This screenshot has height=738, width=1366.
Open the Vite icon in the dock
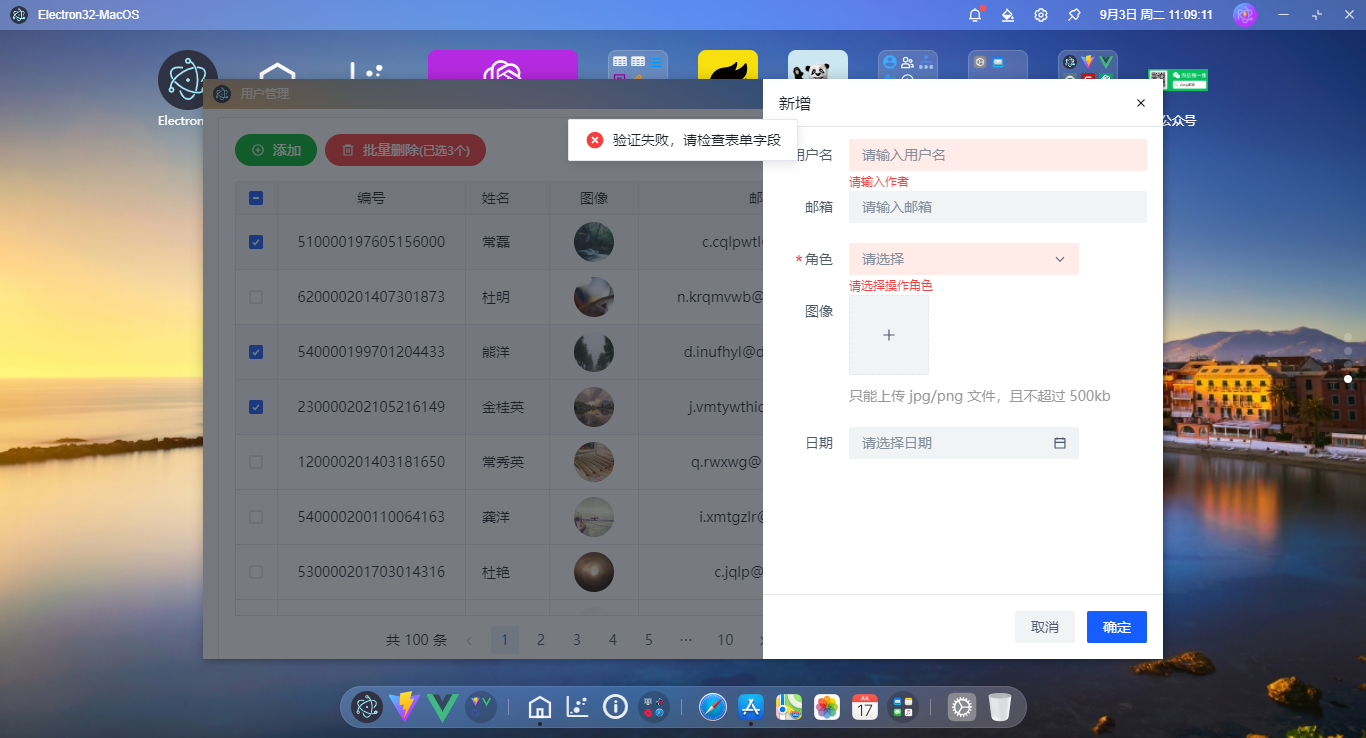click(405, 707)
